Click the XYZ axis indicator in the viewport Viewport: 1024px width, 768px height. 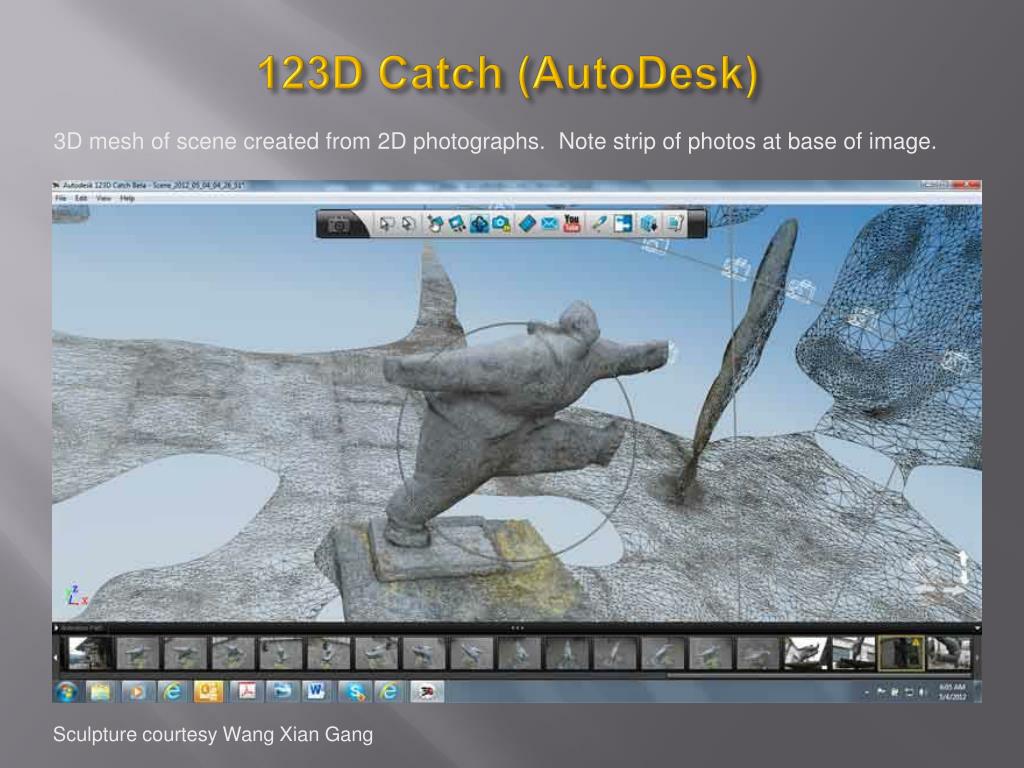coord(76,596)
